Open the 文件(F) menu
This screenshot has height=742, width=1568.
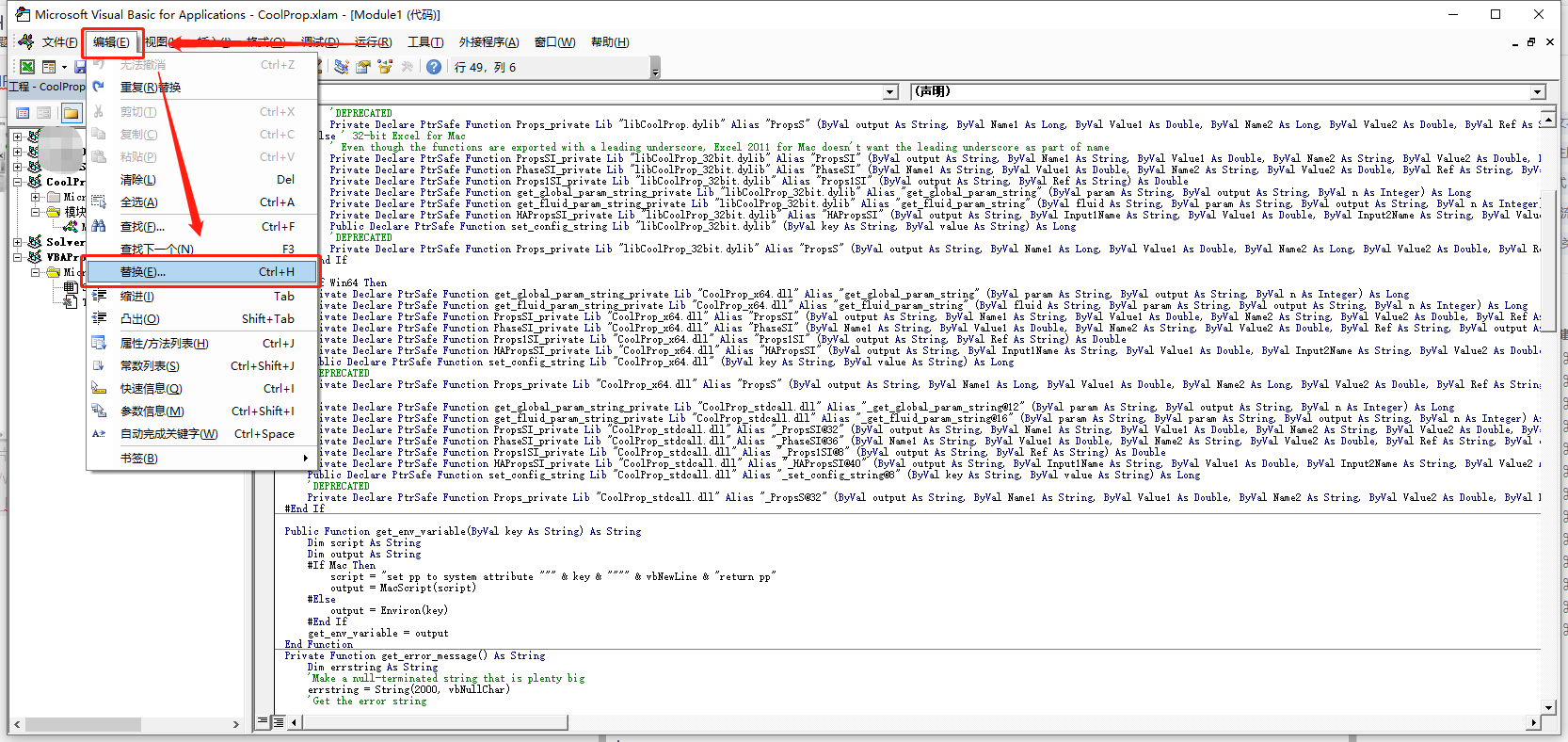(x=59, y=42)
